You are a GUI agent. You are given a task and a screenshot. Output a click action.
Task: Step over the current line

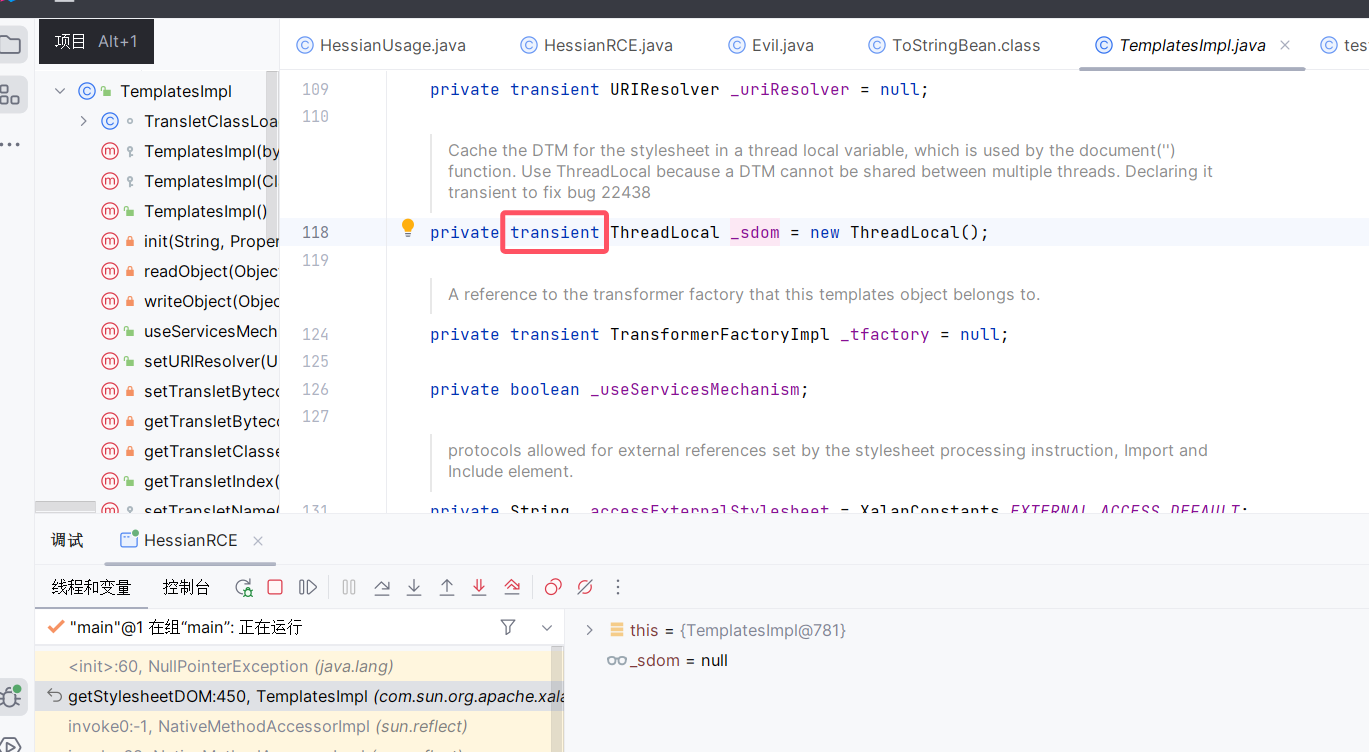382,587
